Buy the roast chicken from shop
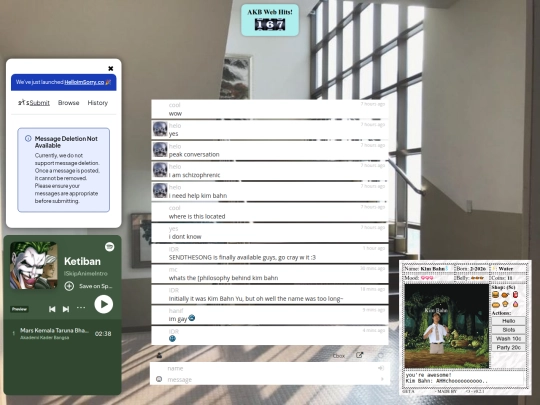Image resolution: width=540 pixels, height=405 pixels. pos(505,295)
